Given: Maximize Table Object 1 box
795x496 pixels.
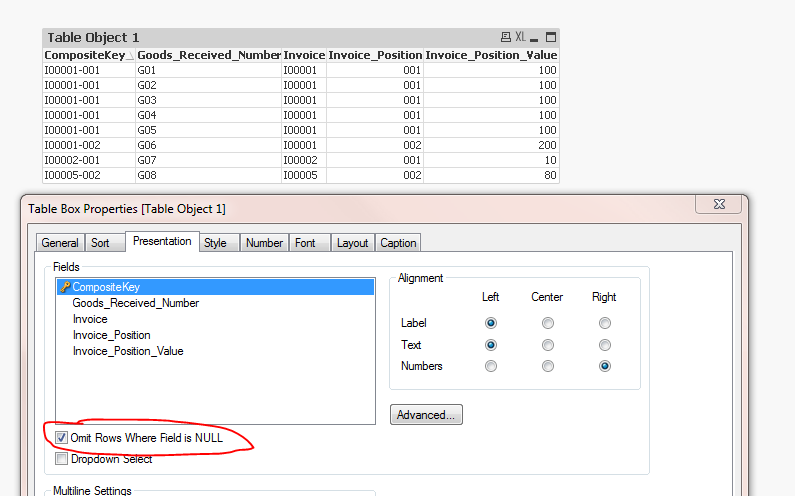Looking at the screenshot, I should point(550,38).
